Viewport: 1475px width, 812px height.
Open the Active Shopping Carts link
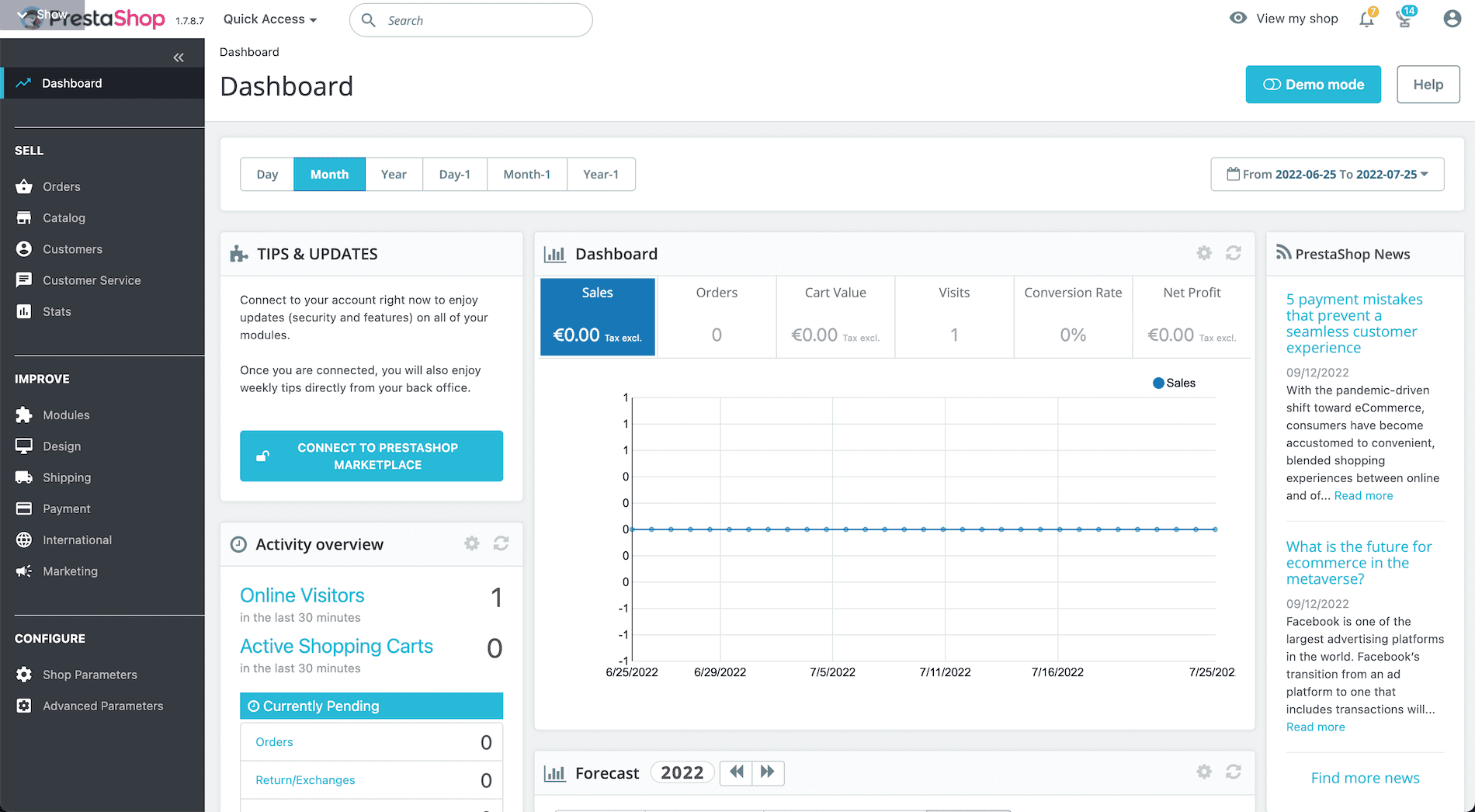(x=336, y=646)
